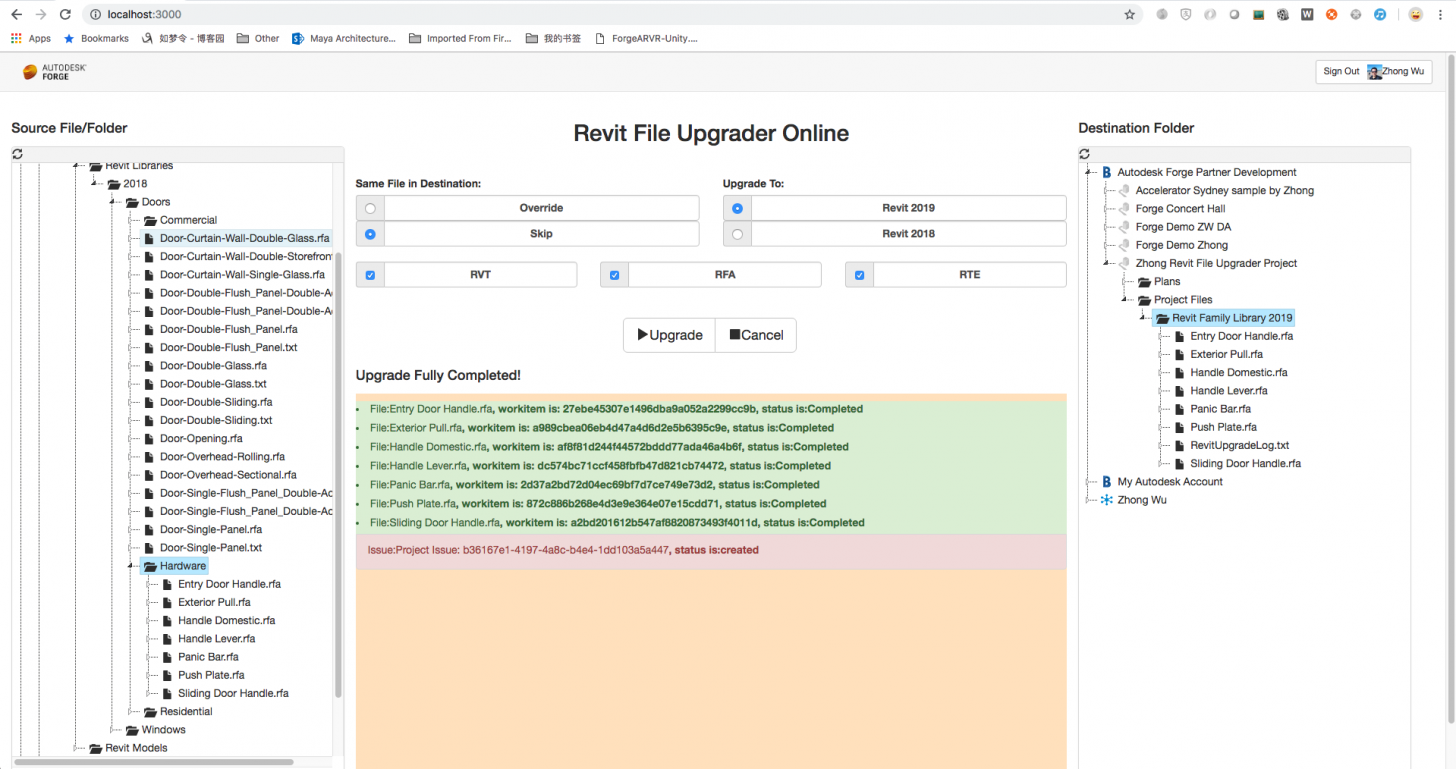Click the Revit Family Library 2019 folder icon
Viewport: 1456px width, 769px height.
(1162, 318)
